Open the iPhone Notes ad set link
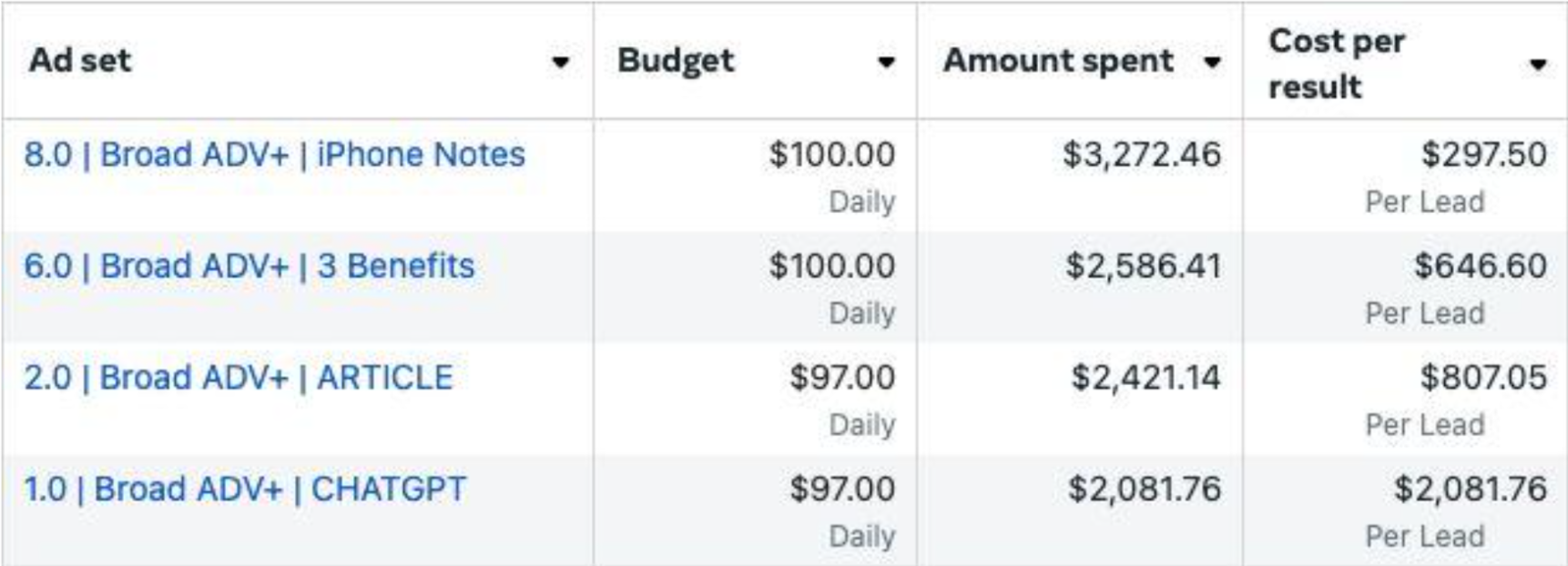The height and width of the screenshot is (566, 1568). 278,155
